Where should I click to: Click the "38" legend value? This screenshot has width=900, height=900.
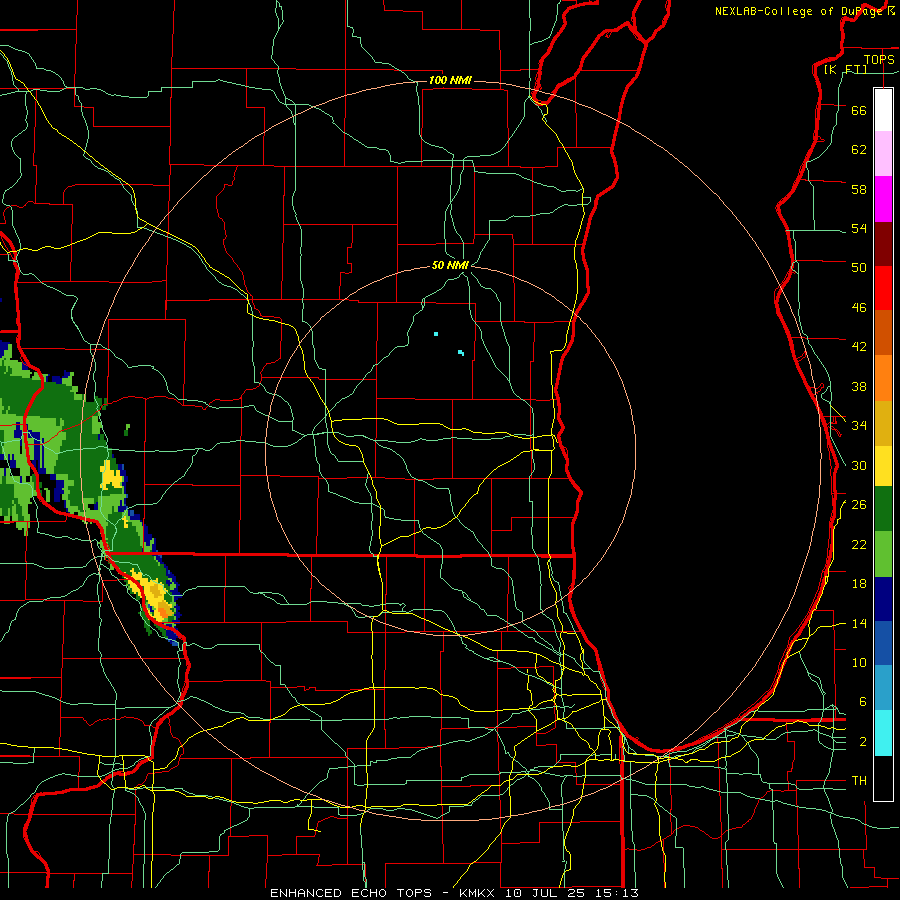(859, 386)
